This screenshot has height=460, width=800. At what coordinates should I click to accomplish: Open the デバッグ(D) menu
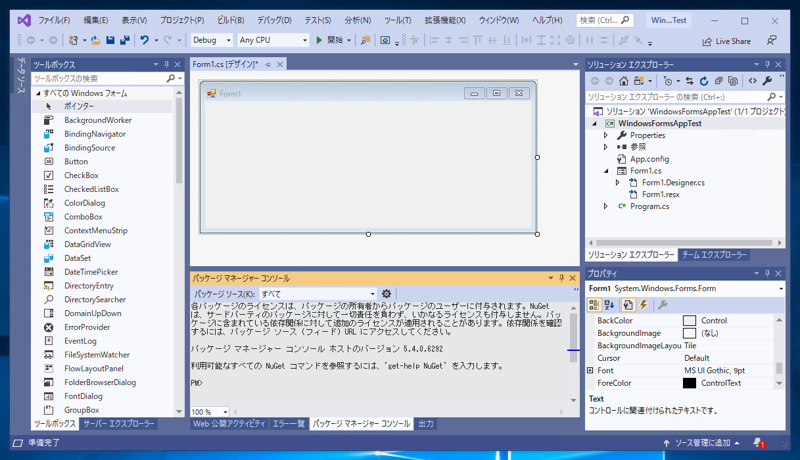tap(274, 20)
